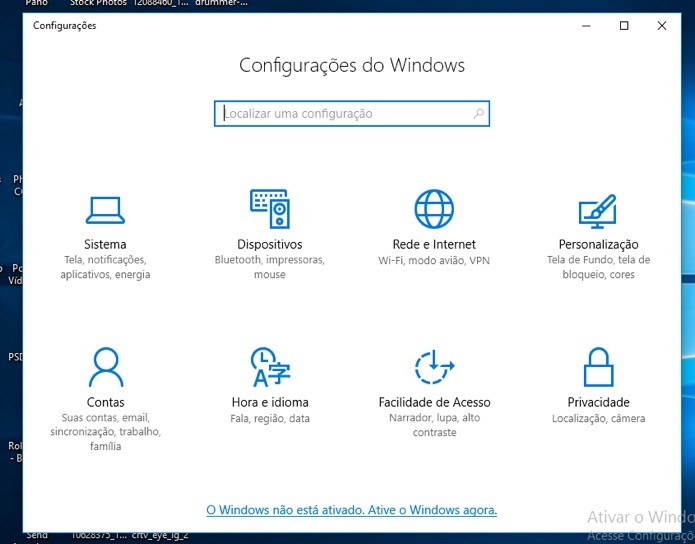Focus the Localizar uma configuração field
This screenshot has height=544, width=695.
(351, 113)
